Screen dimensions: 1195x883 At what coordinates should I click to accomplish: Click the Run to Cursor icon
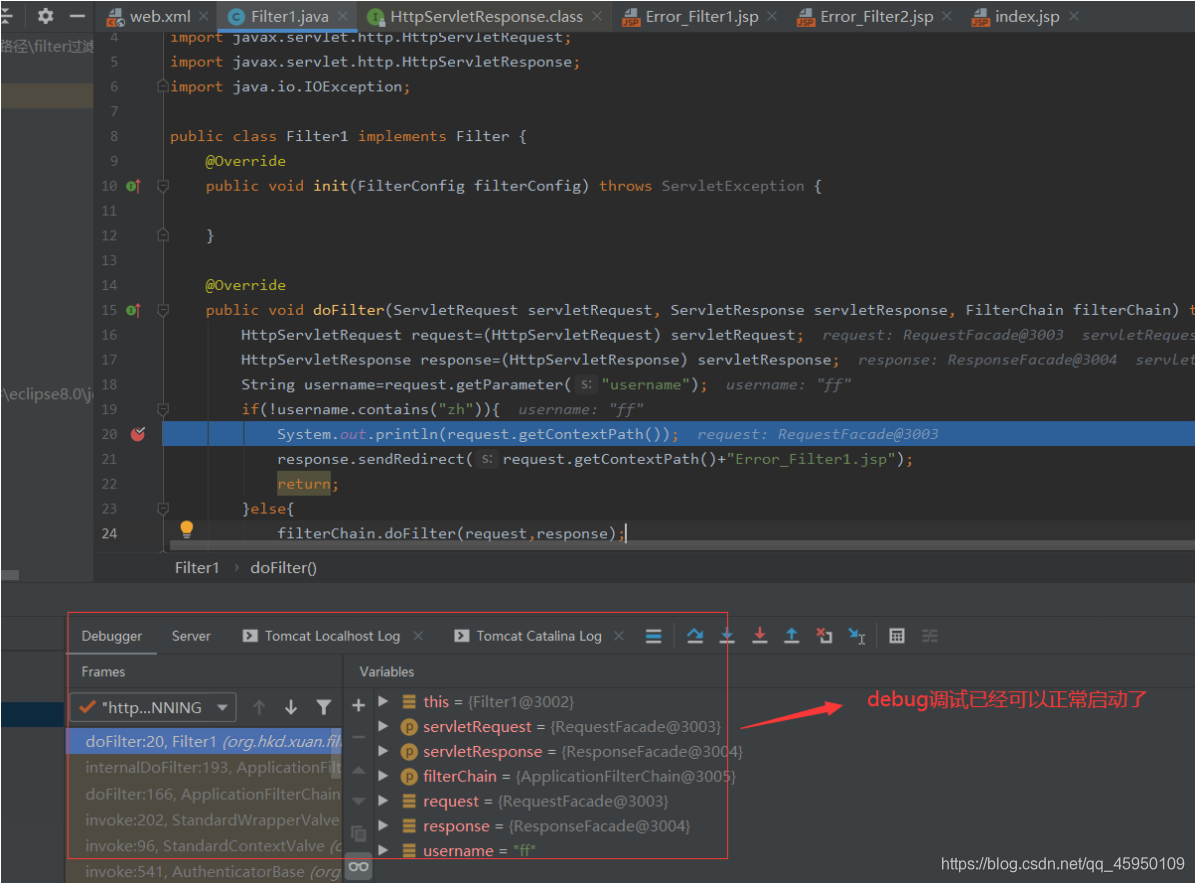coord(858,636)
